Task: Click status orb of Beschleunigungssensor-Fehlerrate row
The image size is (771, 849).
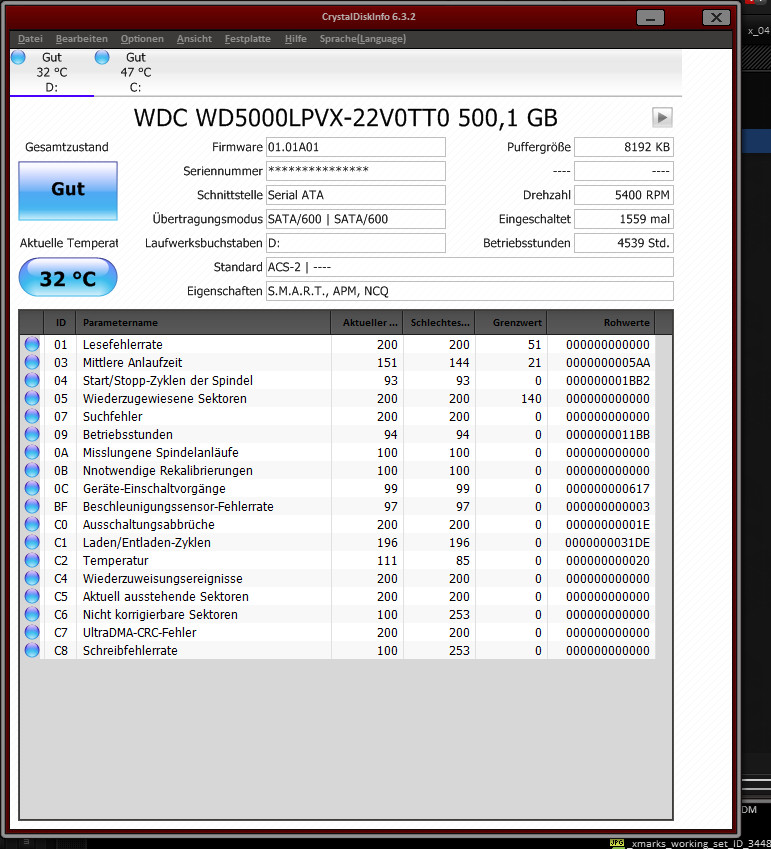Action: [x=32, y=506]
